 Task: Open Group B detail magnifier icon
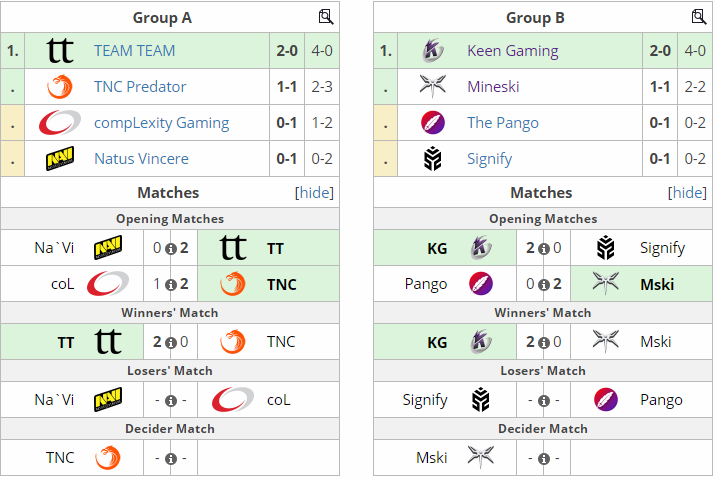[699, 17]
